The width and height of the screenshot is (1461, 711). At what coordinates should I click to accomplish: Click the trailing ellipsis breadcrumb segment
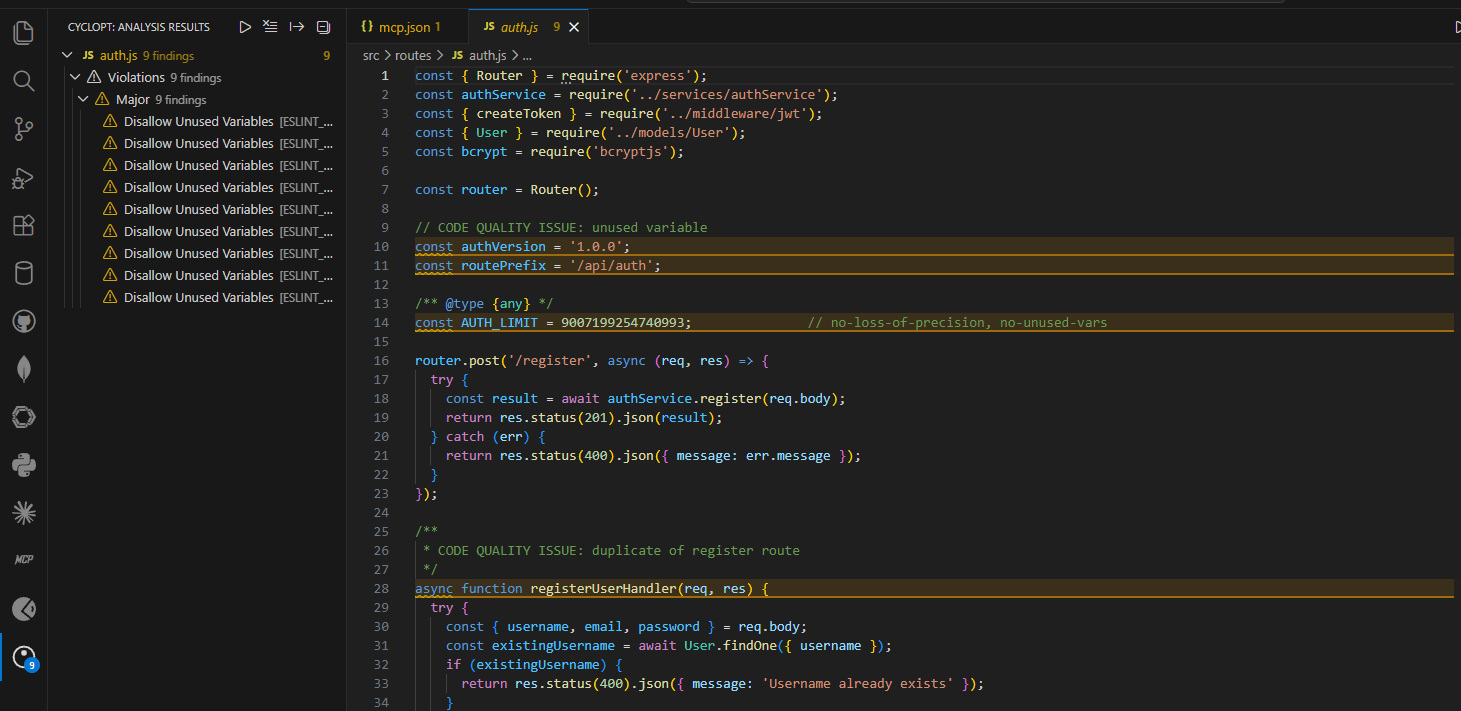point(527,56)
